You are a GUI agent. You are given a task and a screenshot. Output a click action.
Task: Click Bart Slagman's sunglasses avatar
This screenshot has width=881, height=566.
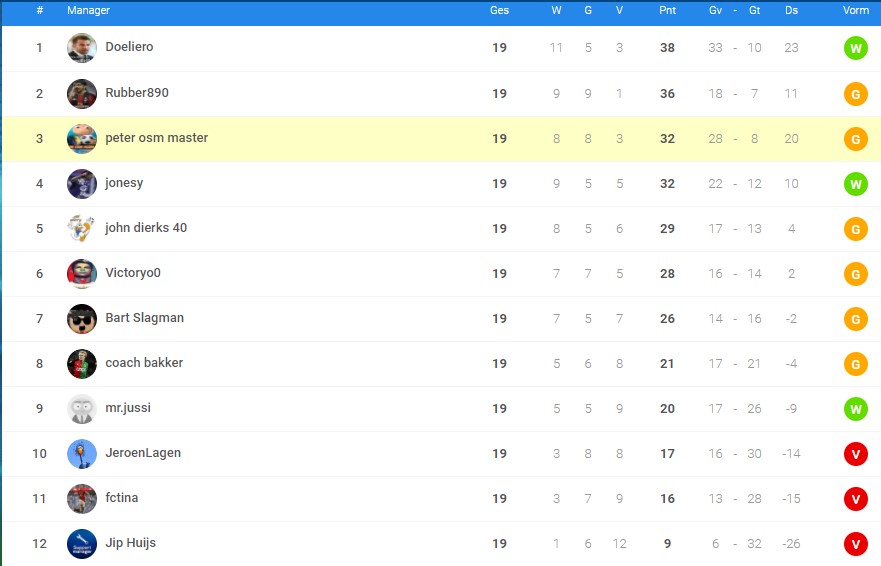(81, 318)
